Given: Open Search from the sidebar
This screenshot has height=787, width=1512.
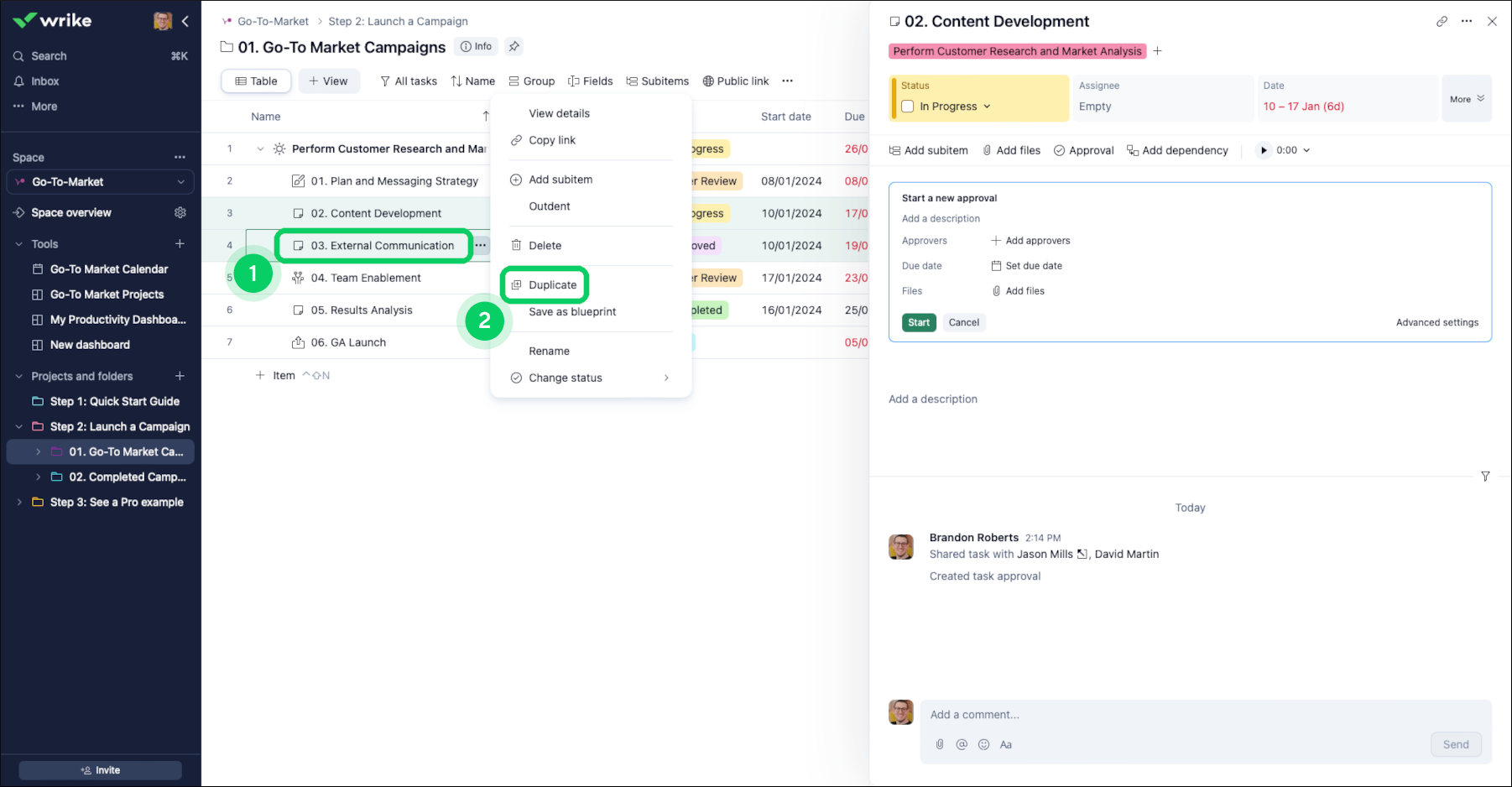Looking at the screenshot, I should click(x=48, y=55).
